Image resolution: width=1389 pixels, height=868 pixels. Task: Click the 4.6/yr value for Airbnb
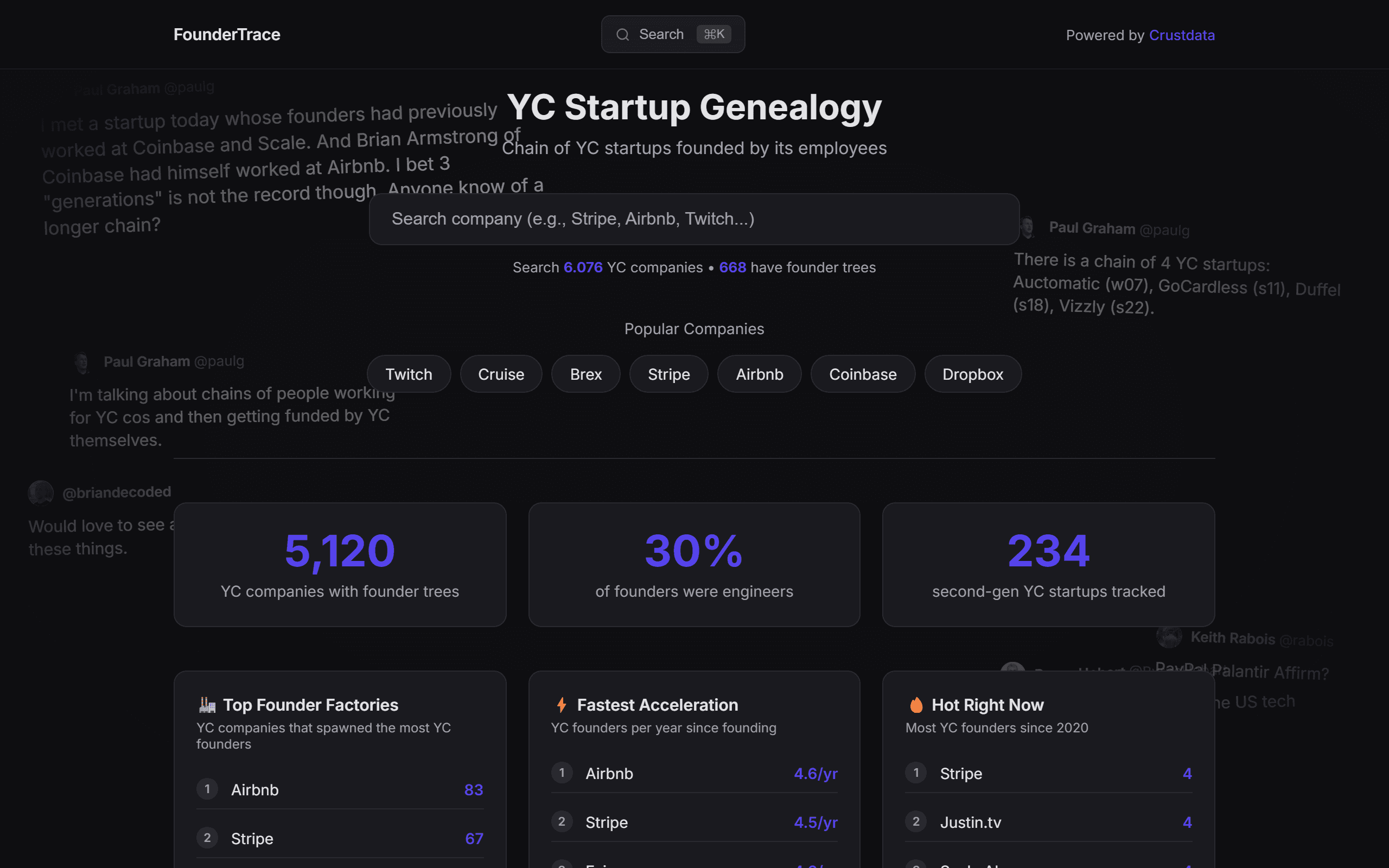815,773
